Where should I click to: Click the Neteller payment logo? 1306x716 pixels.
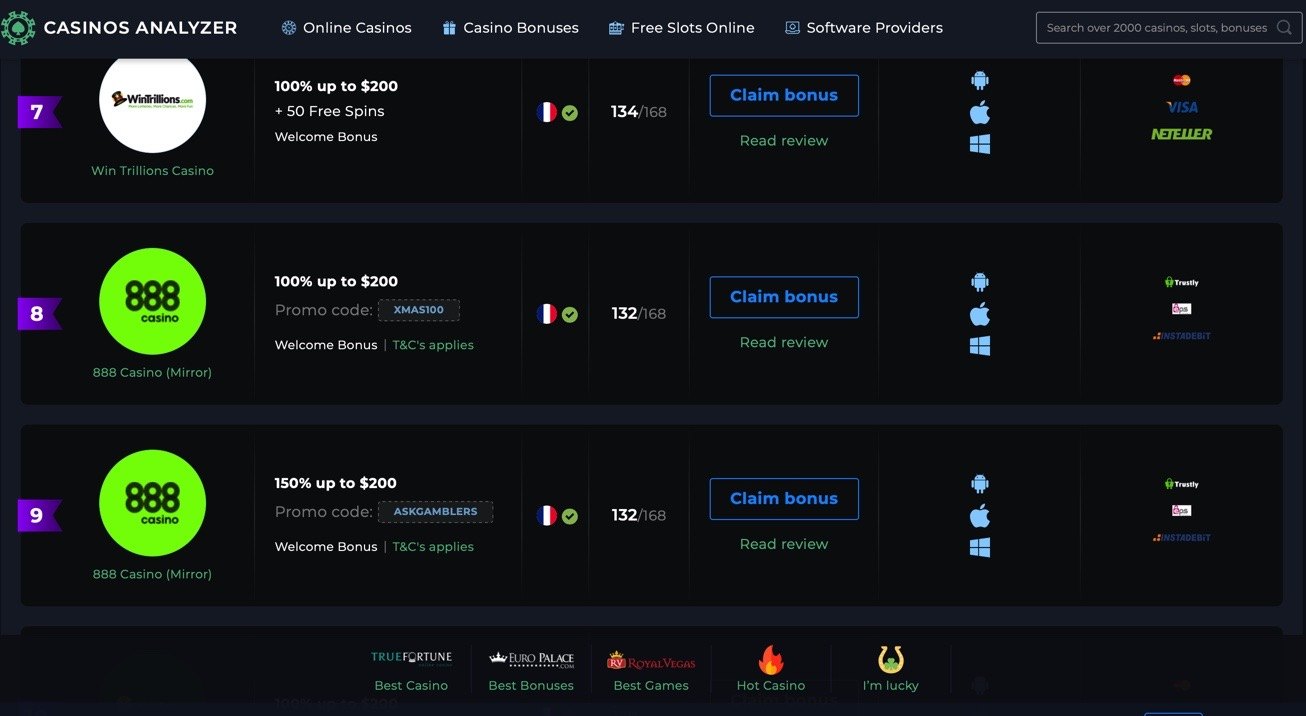pos(1182,134)
